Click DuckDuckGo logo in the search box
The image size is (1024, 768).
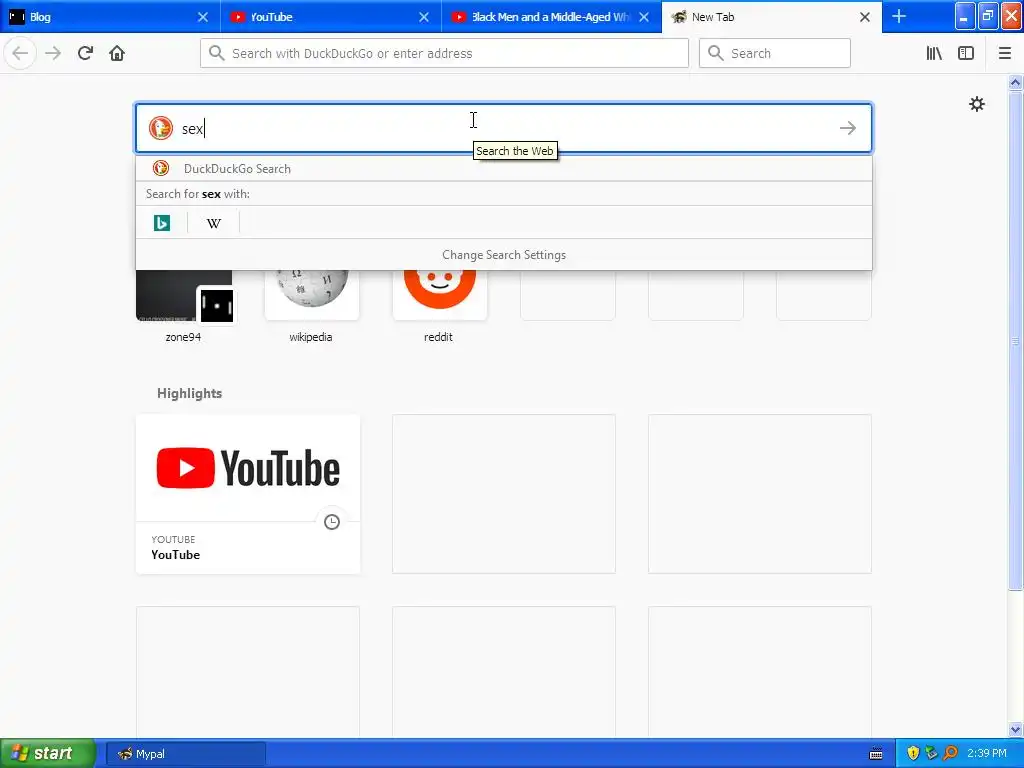point(161,128)
